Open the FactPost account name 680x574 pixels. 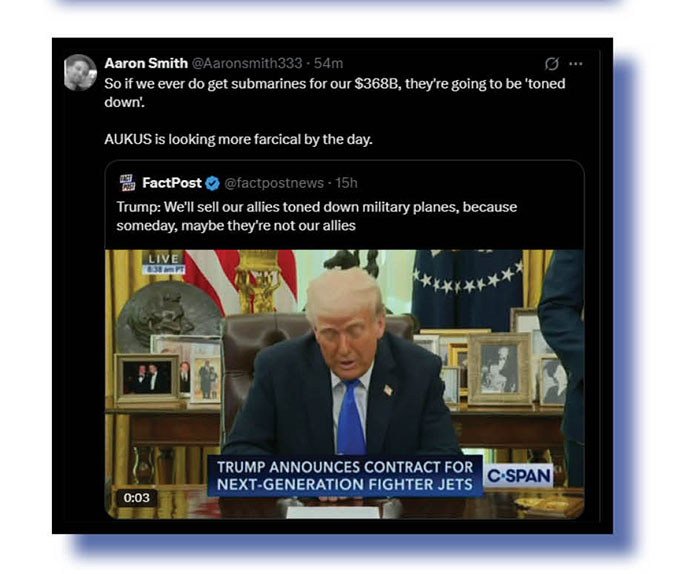coord(172,183)
